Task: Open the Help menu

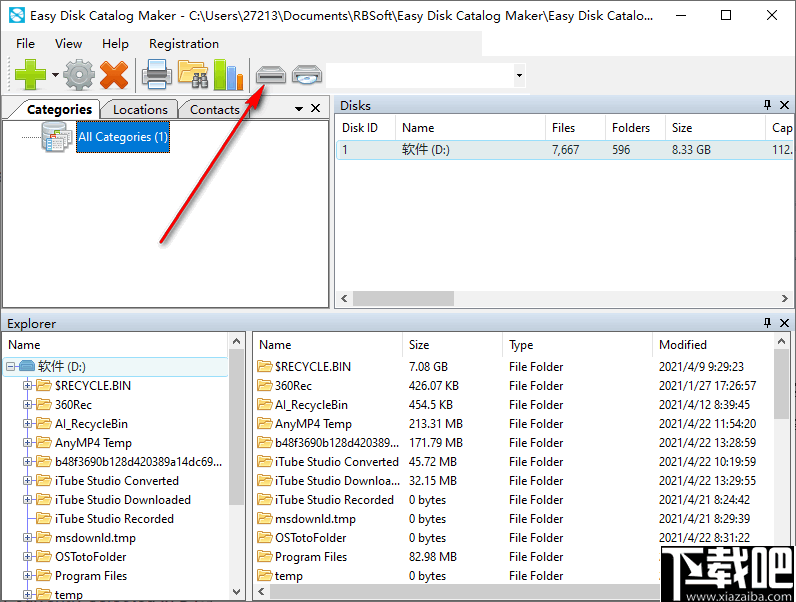Action: (x=115, y=44)
